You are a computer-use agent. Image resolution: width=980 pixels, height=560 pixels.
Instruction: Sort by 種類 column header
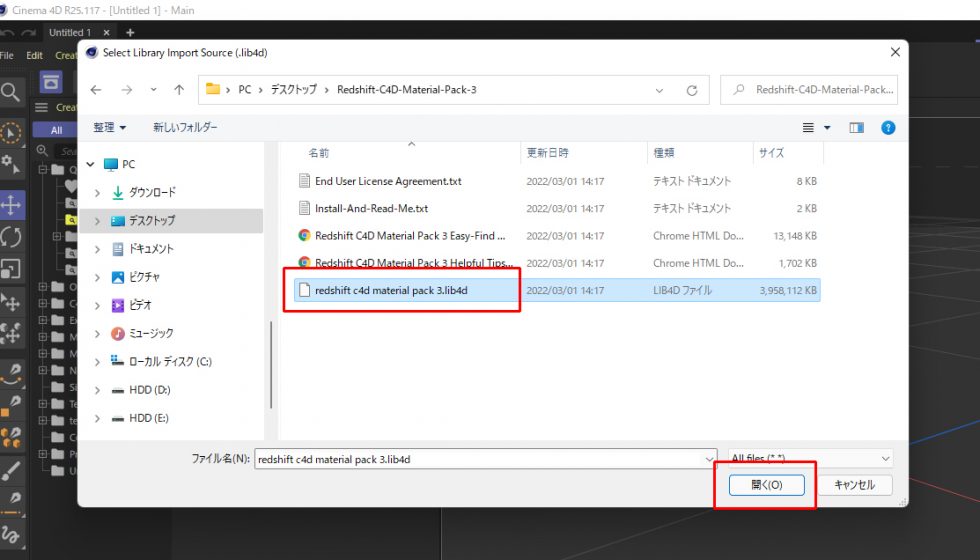click(664, 152)
